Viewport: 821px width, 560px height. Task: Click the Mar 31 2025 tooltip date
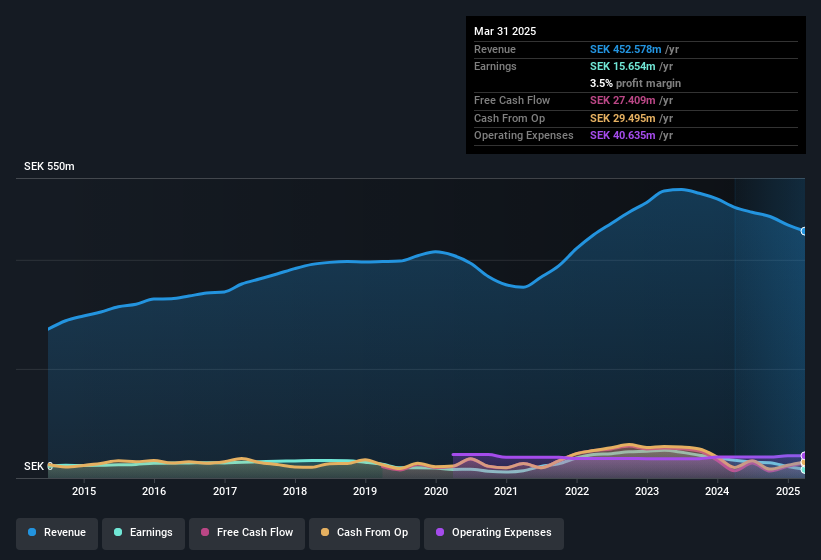505,31
